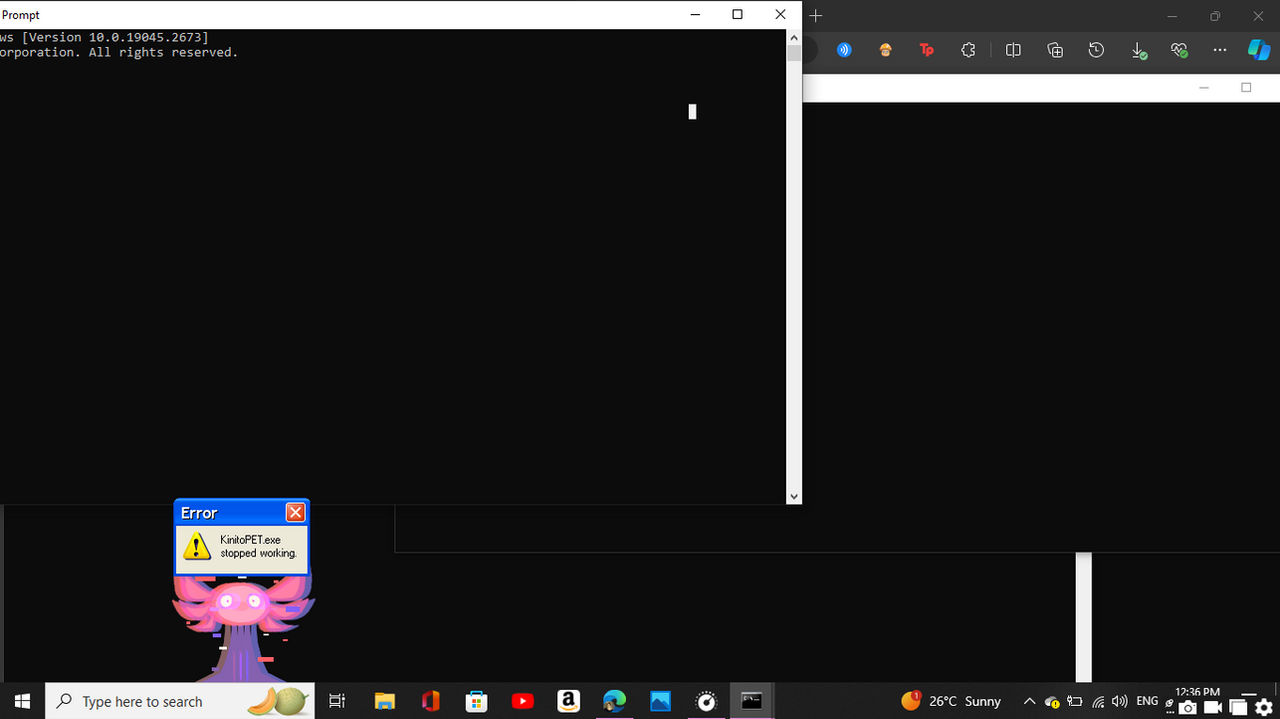
Task: Click the warning triangle icon in Error dialog
Action: pyautogui.click(x=197, y=546)
